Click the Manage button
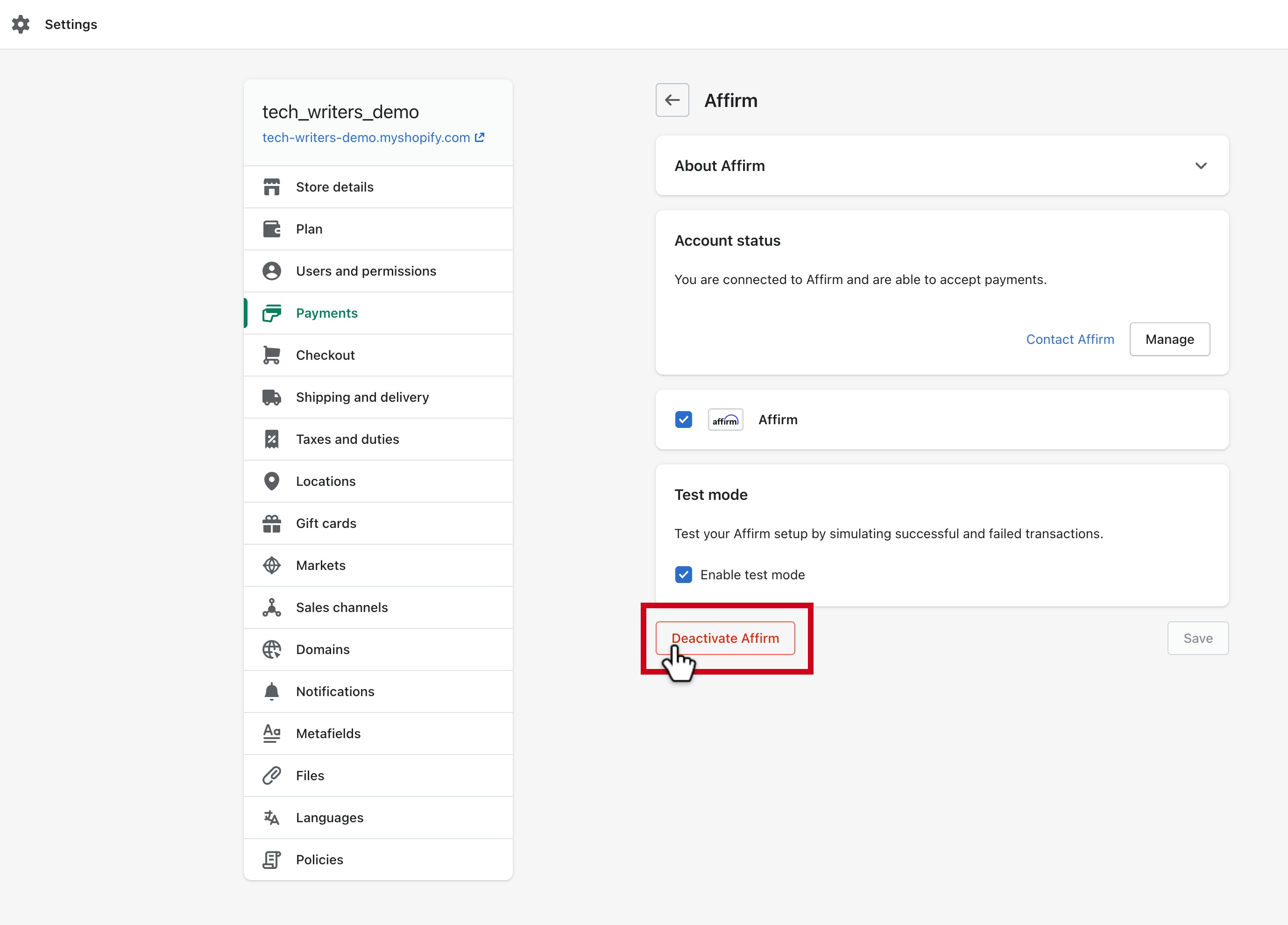1288x925 pixels. pos(1169,339)
